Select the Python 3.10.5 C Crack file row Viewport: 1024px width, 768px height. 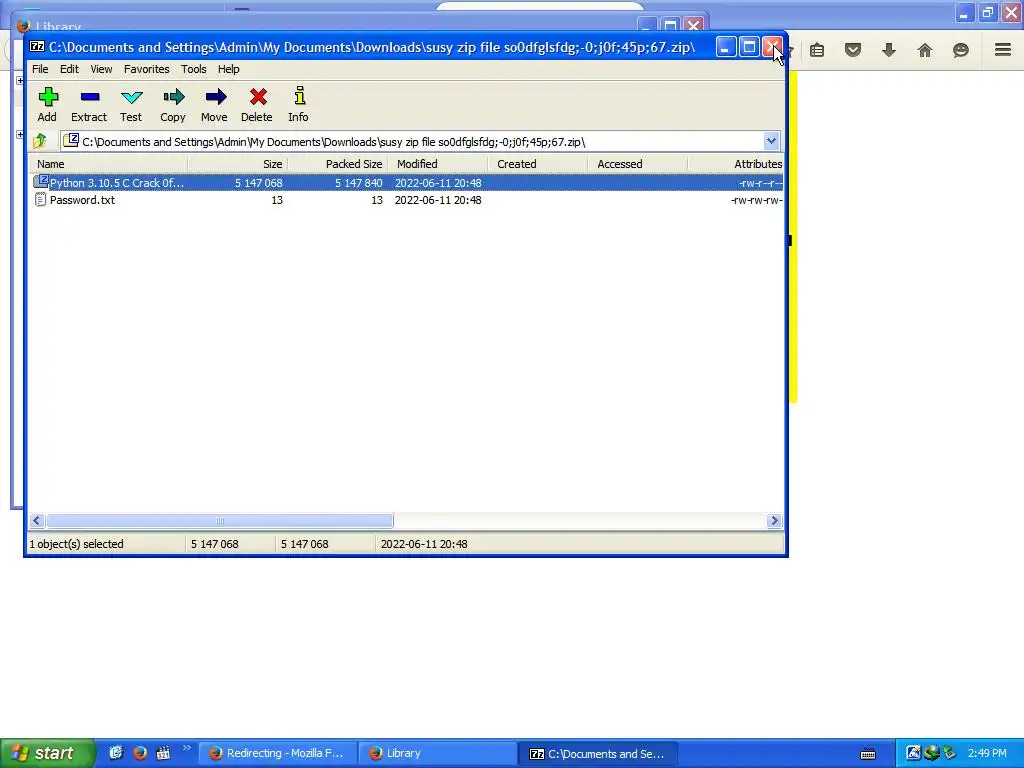406,183
